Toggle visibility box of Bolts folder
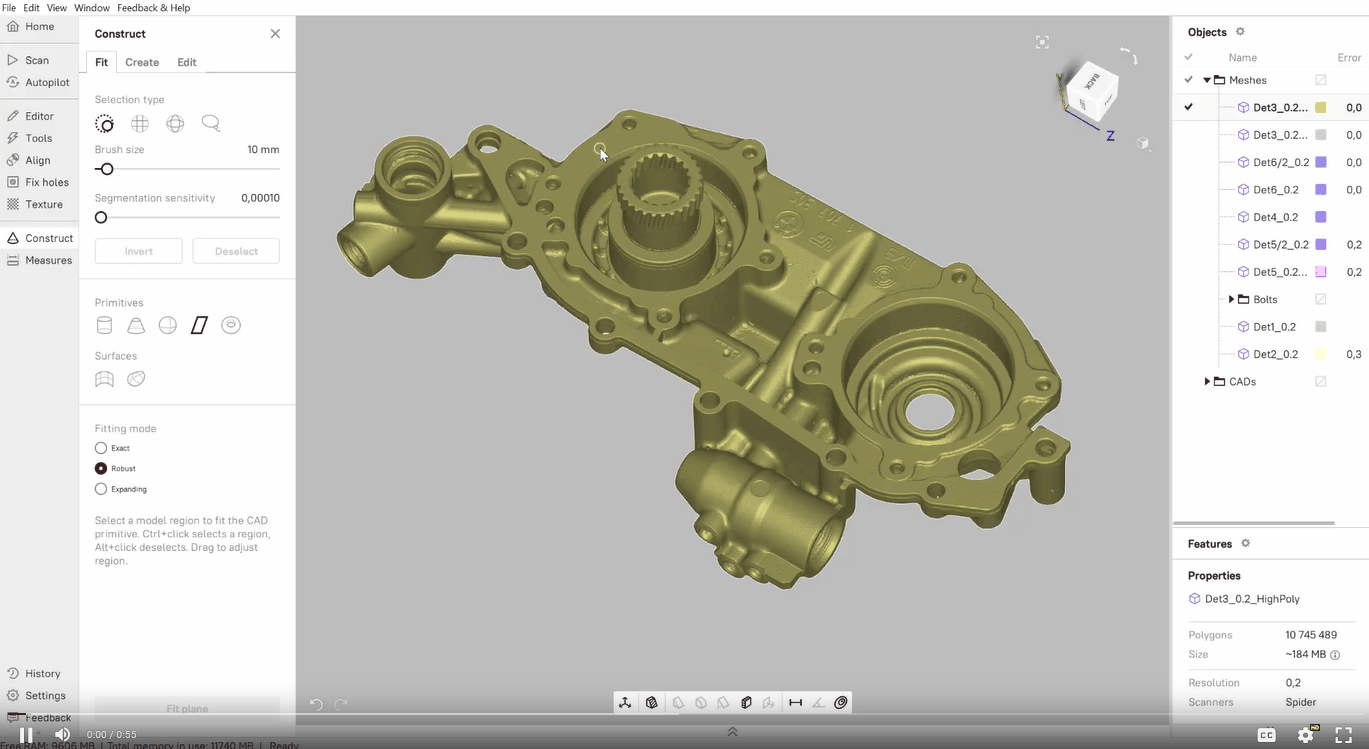 1320,299
